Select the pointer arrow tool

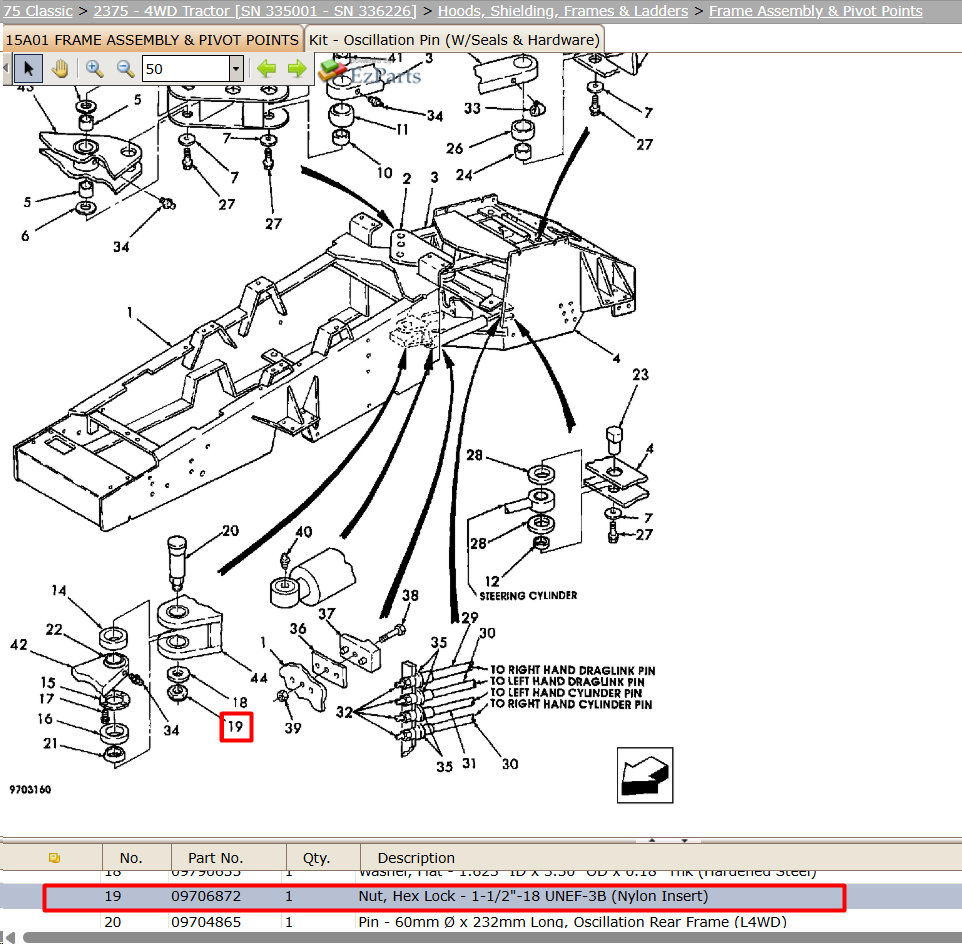point(28,68)
